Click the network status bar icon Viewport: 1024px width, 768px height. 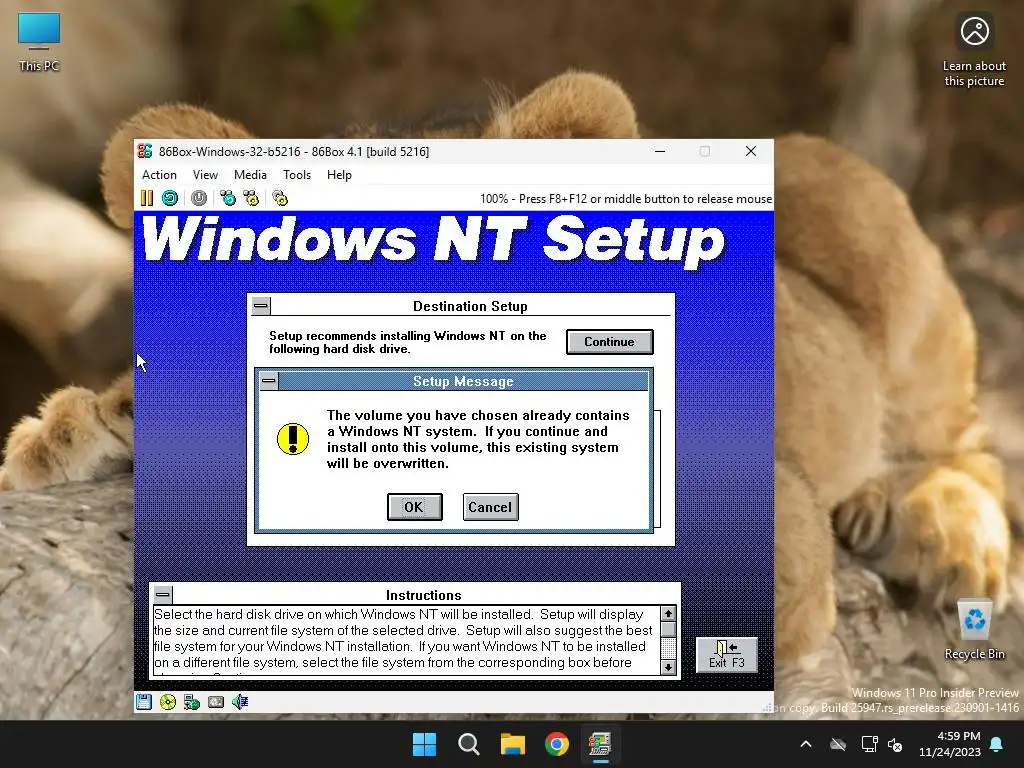point(192,702)
